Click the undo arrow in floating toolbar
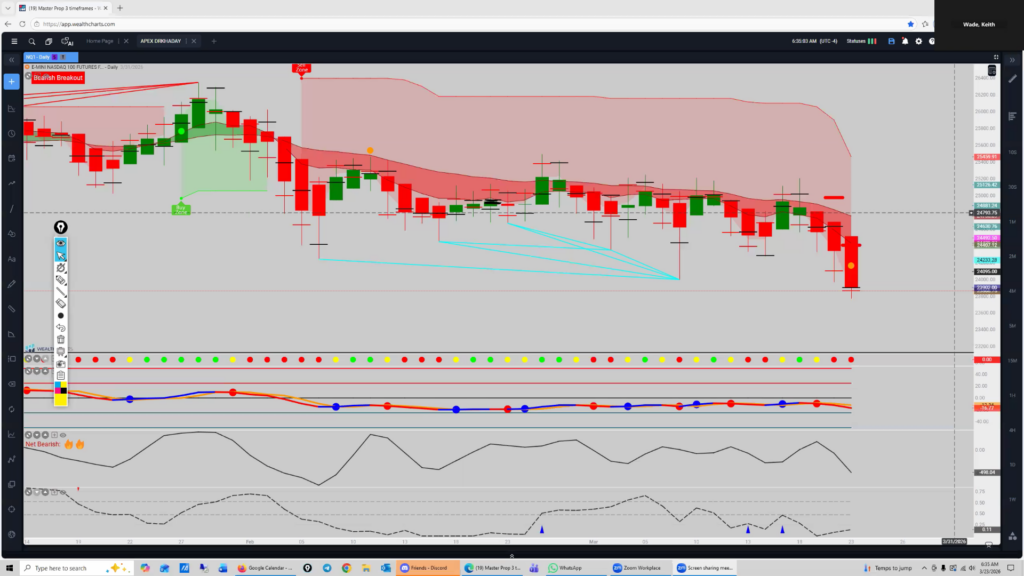Viewport: 1024px width, 576px height. click(61, 327)
